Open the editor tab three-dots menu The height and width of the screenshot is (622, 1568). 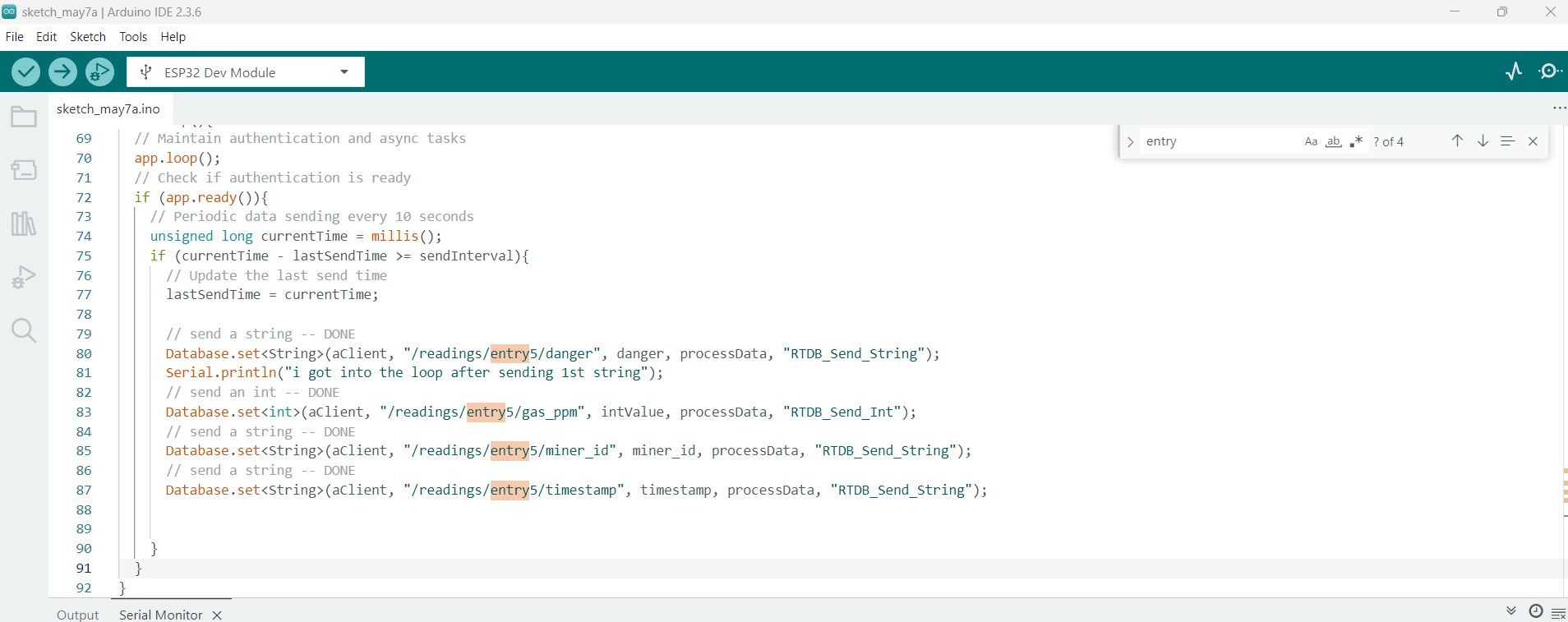point(1559,108)
